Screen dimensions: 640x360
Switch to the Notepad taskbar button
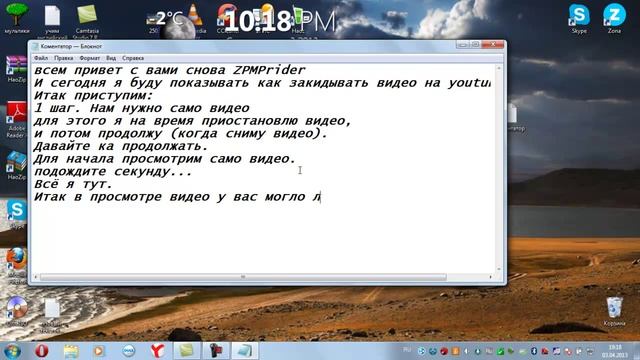click(245, 351)
